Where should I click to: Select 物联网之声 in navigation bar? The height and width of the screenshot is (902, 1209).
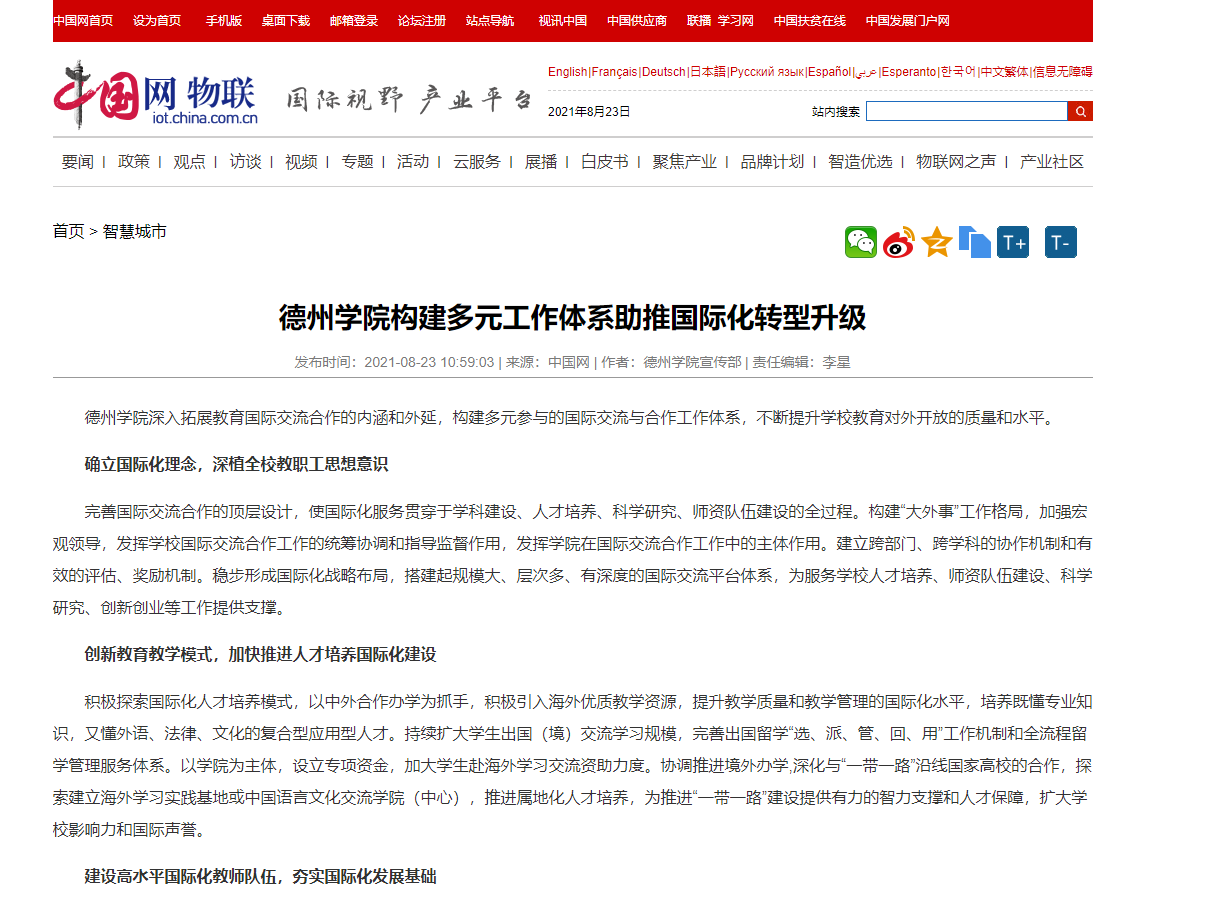[956, 162]
